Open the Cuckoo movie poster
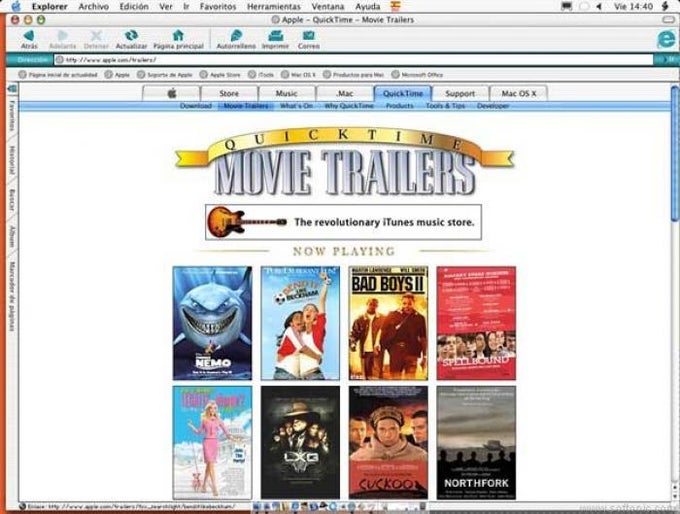This screenshot has width=680, height=514. (x=388, y=443)
